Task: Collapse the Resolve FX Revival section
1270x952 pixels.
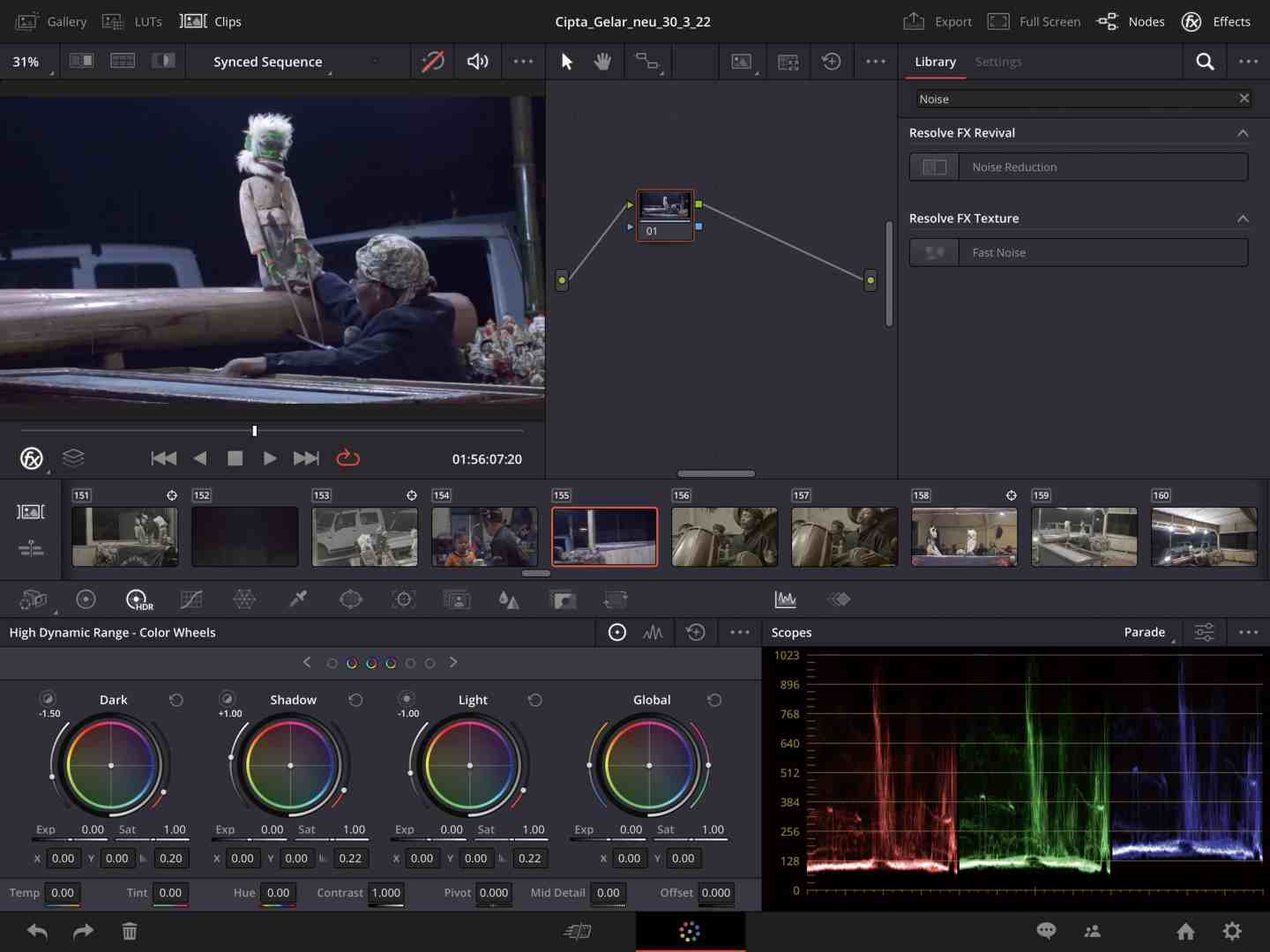Action: coord(1243,132)
